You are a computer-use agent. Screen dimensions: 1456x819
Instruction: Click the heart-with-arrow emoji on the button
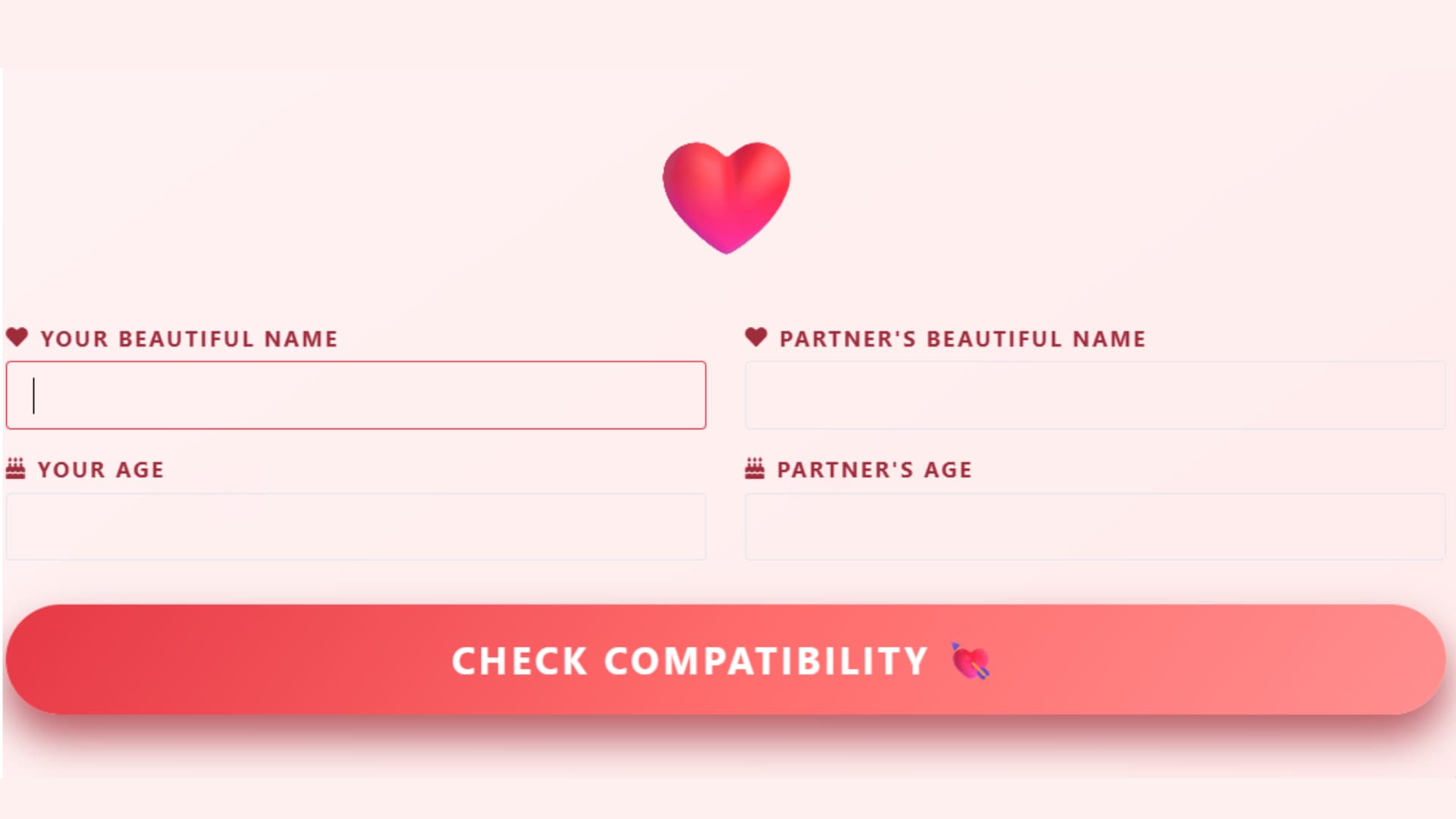coord(971,661)
